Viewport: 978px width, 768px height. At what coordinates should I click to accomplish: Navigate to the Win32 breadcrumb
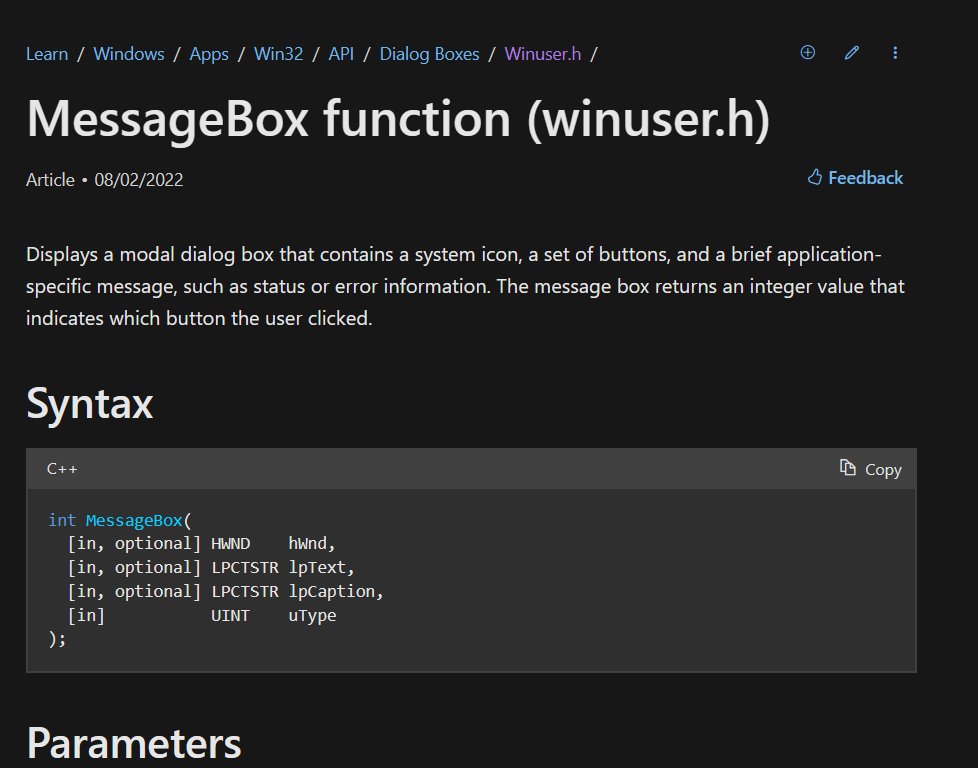coord(278,54)
